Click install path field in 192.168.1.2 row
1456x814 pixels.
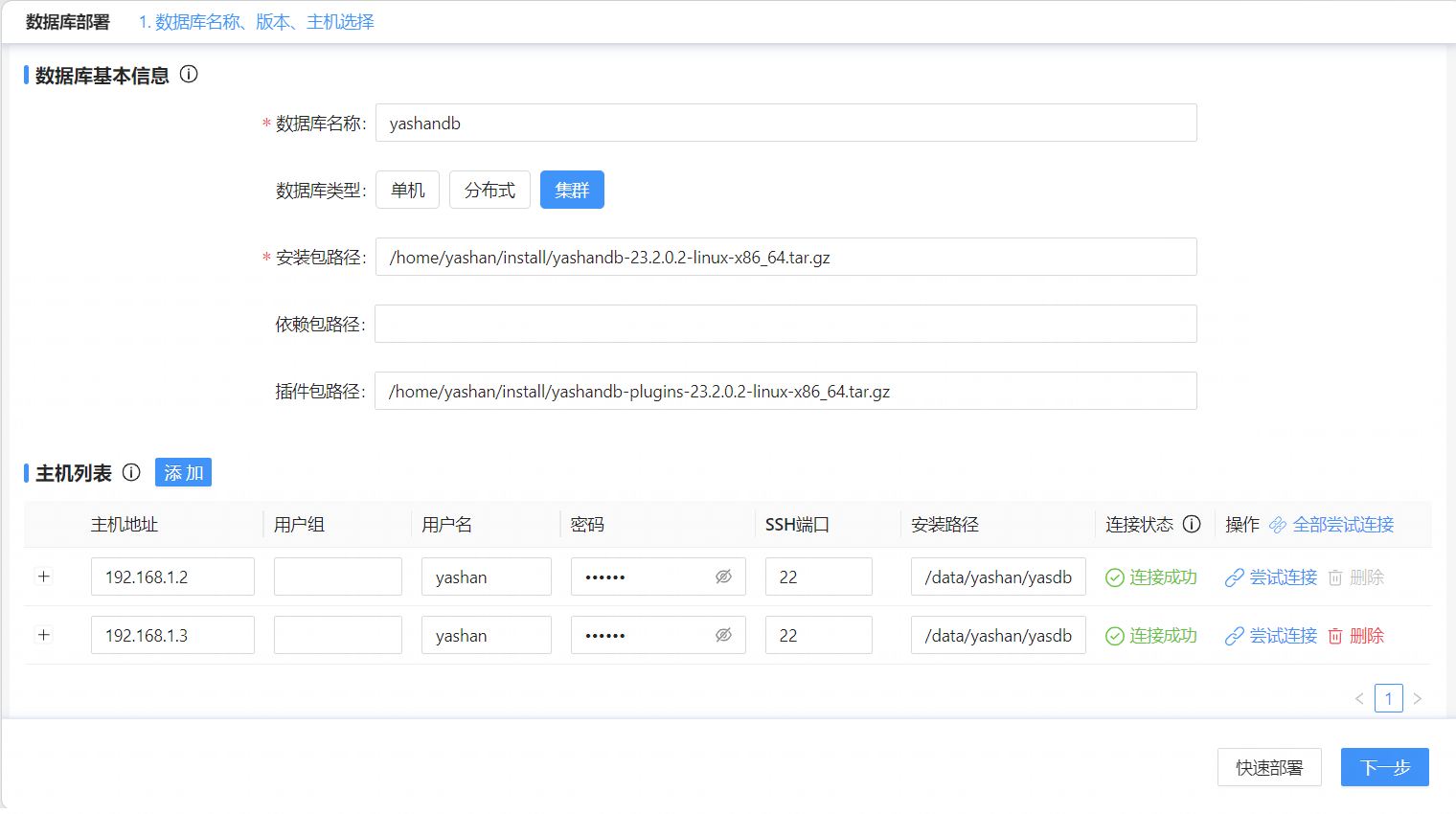point(998,577)
